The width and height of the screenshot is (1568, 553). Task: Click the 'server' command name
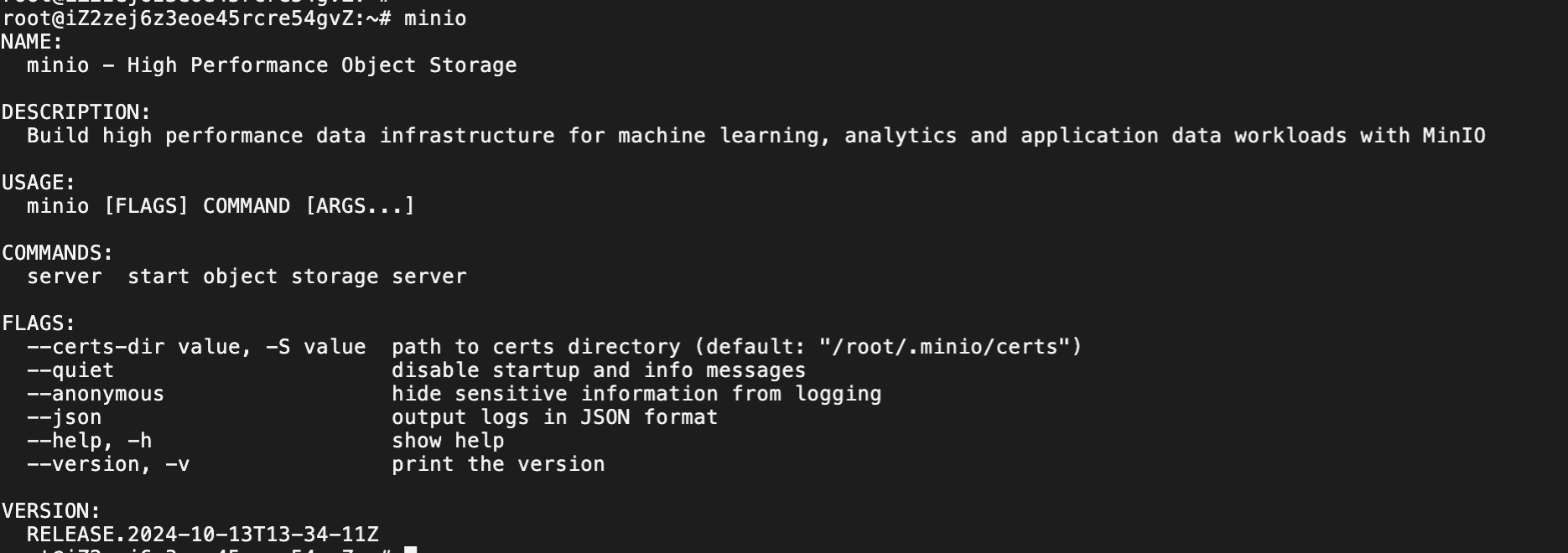(x=64, y=276)
